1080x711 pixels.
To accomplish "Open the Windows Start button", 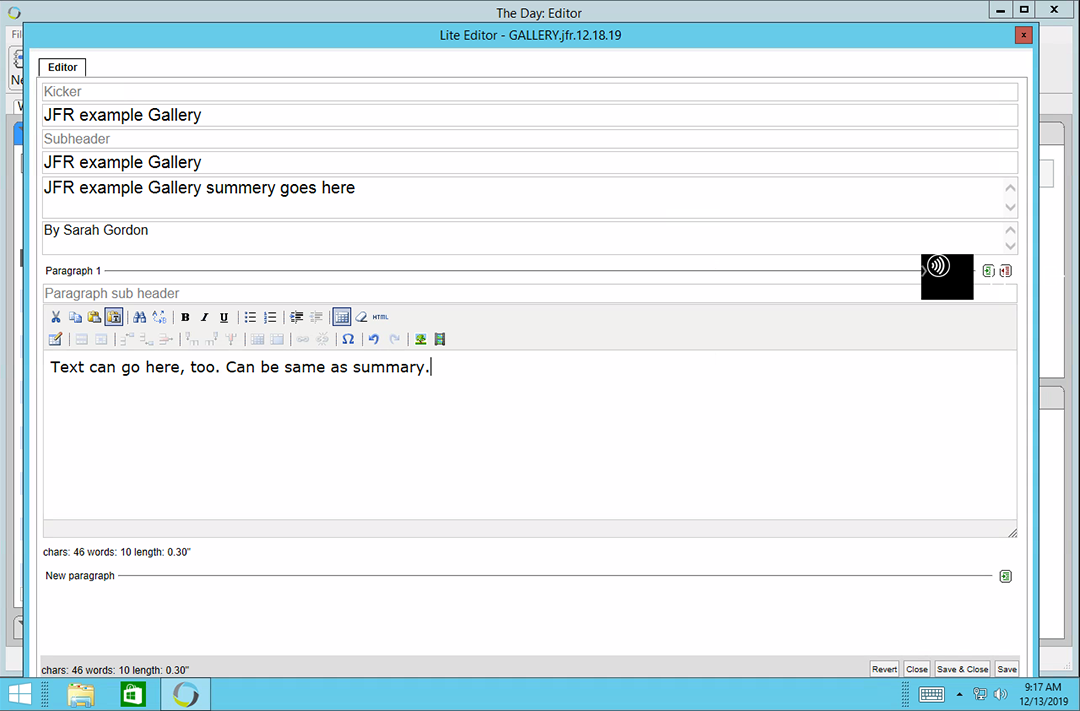I will click(x=19, y=694).
